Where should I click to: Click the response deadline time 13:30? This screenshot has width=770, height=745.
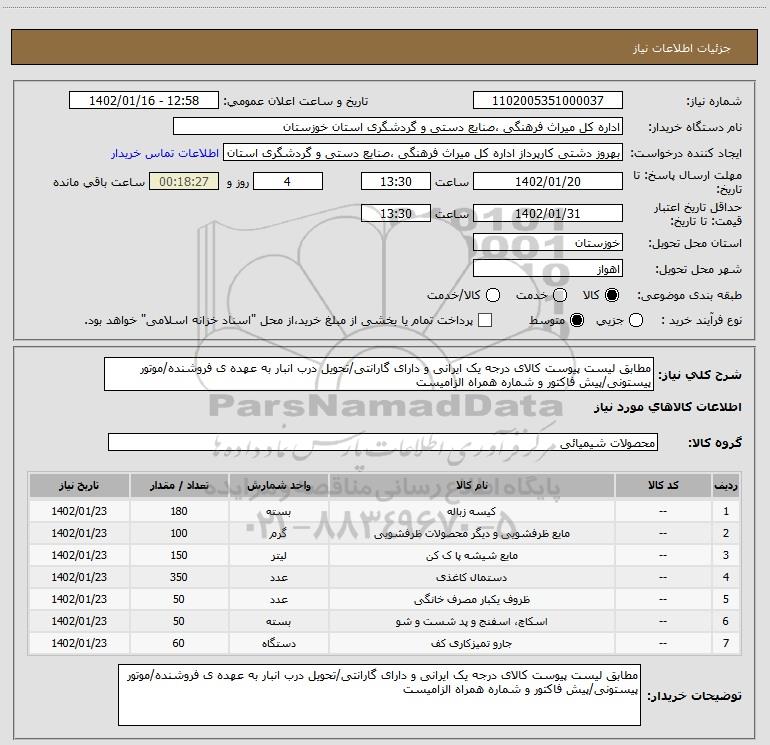pos(396,181)
